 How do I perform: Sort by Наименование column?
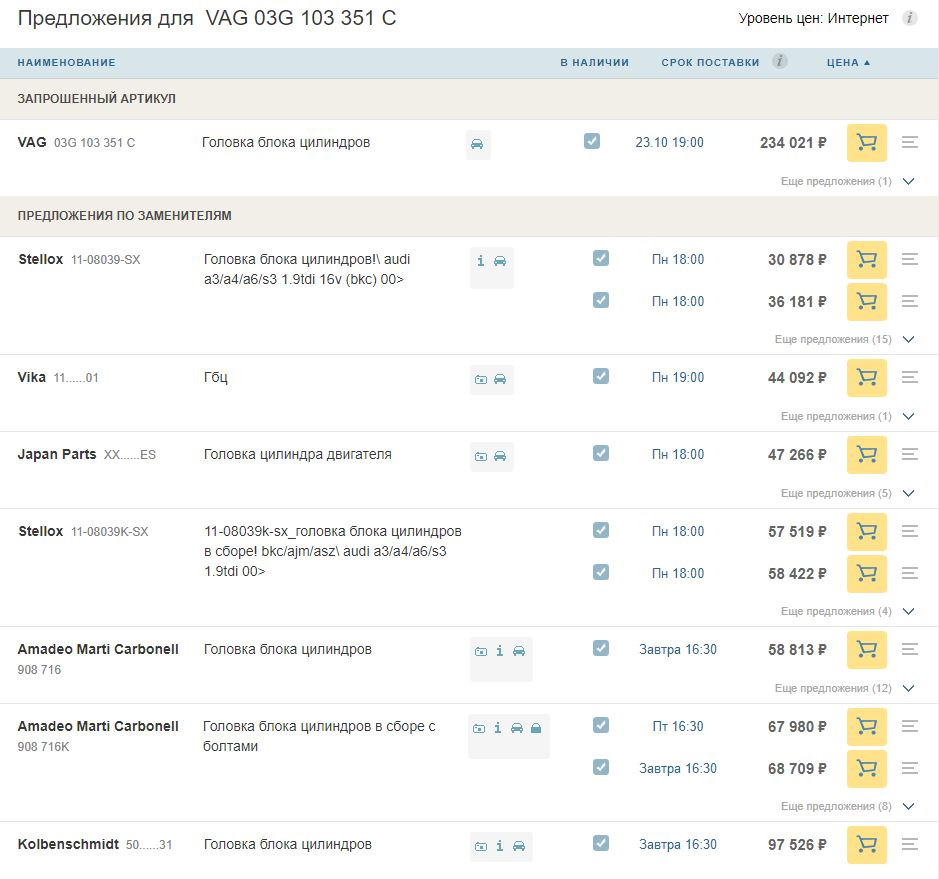coord(66,62)
